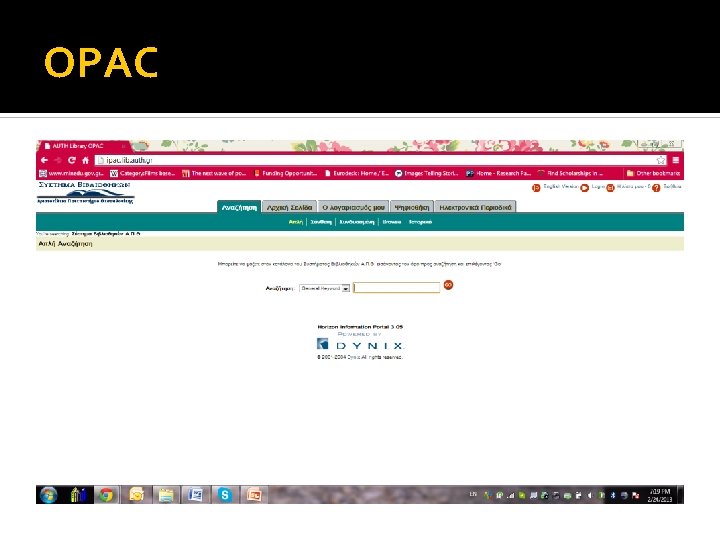The image size is (720, 540).
Task: Click the Bluetooth tray icon
Action: (613, 495)
